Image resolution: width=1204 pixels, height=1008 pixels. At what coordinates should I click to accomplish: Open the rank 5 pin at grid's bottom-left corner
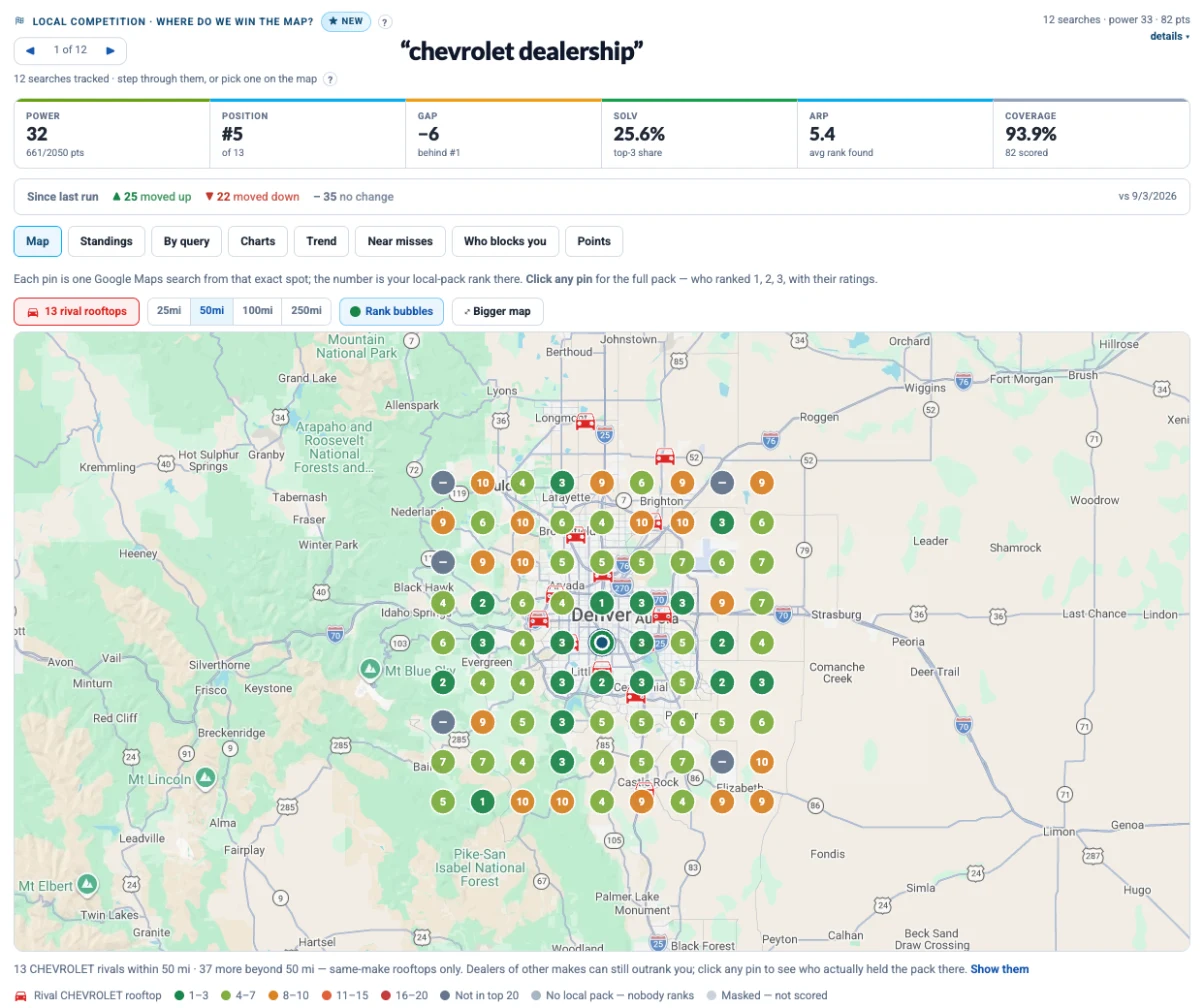444,801
